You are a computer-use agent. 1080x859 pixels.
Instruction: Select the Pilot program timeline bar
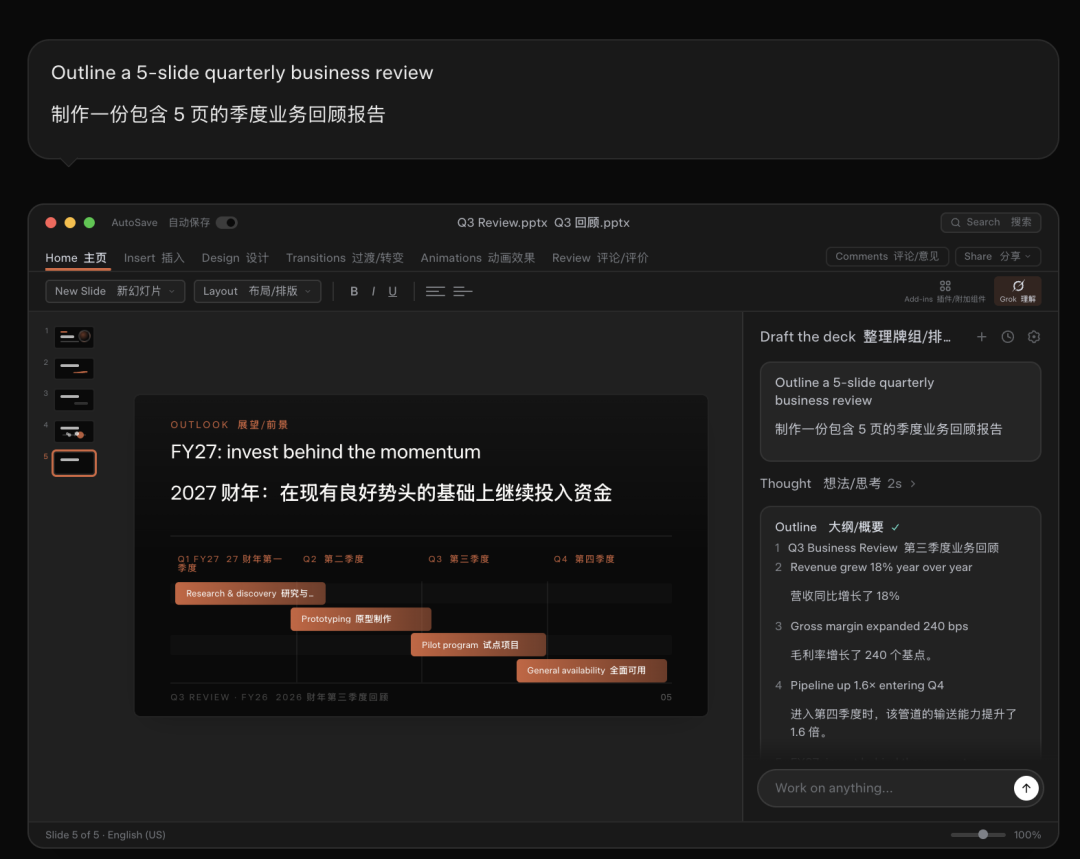click(479, 645)
